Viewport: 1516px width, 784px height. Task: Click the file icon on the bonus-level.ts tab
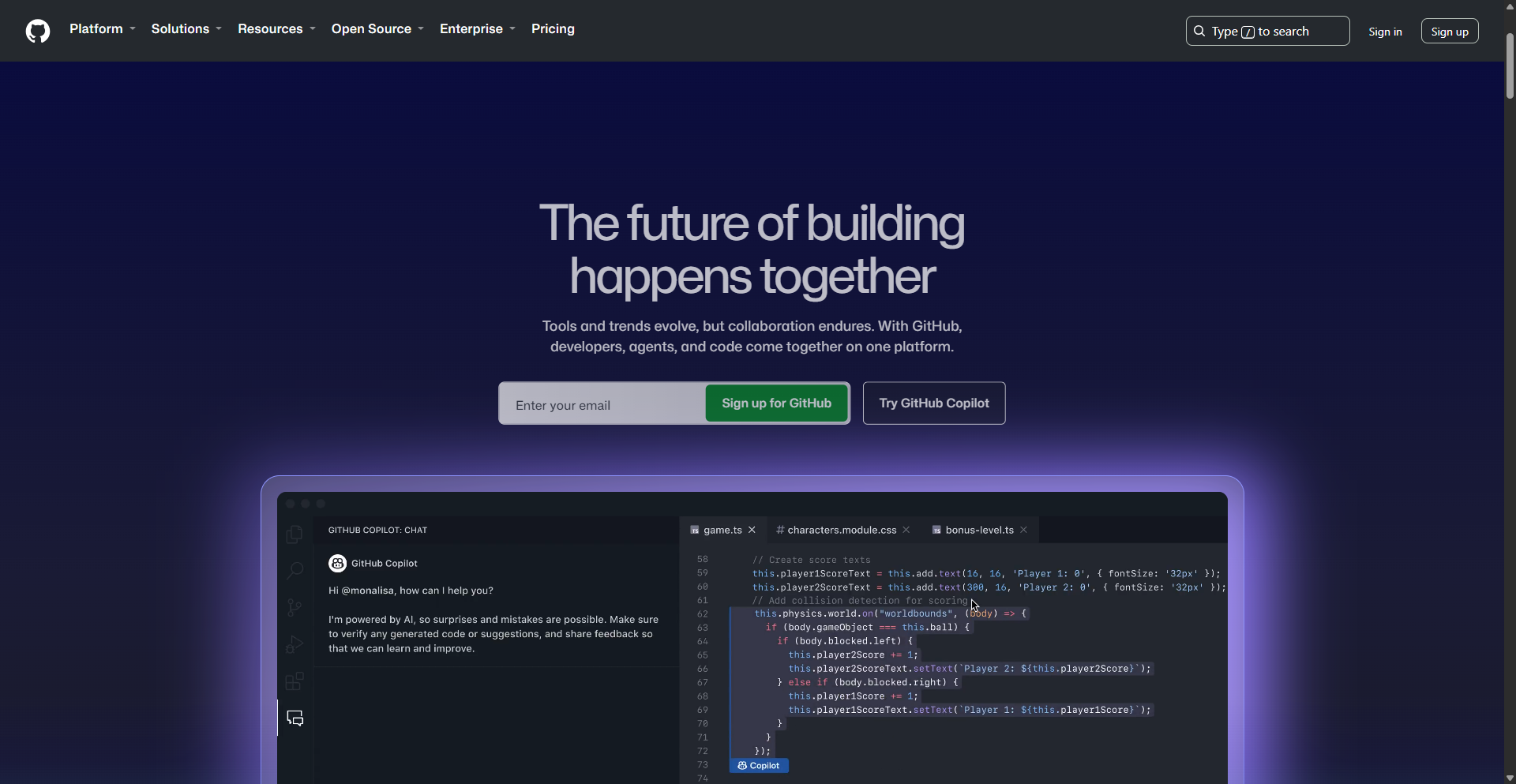pos(936,530)
